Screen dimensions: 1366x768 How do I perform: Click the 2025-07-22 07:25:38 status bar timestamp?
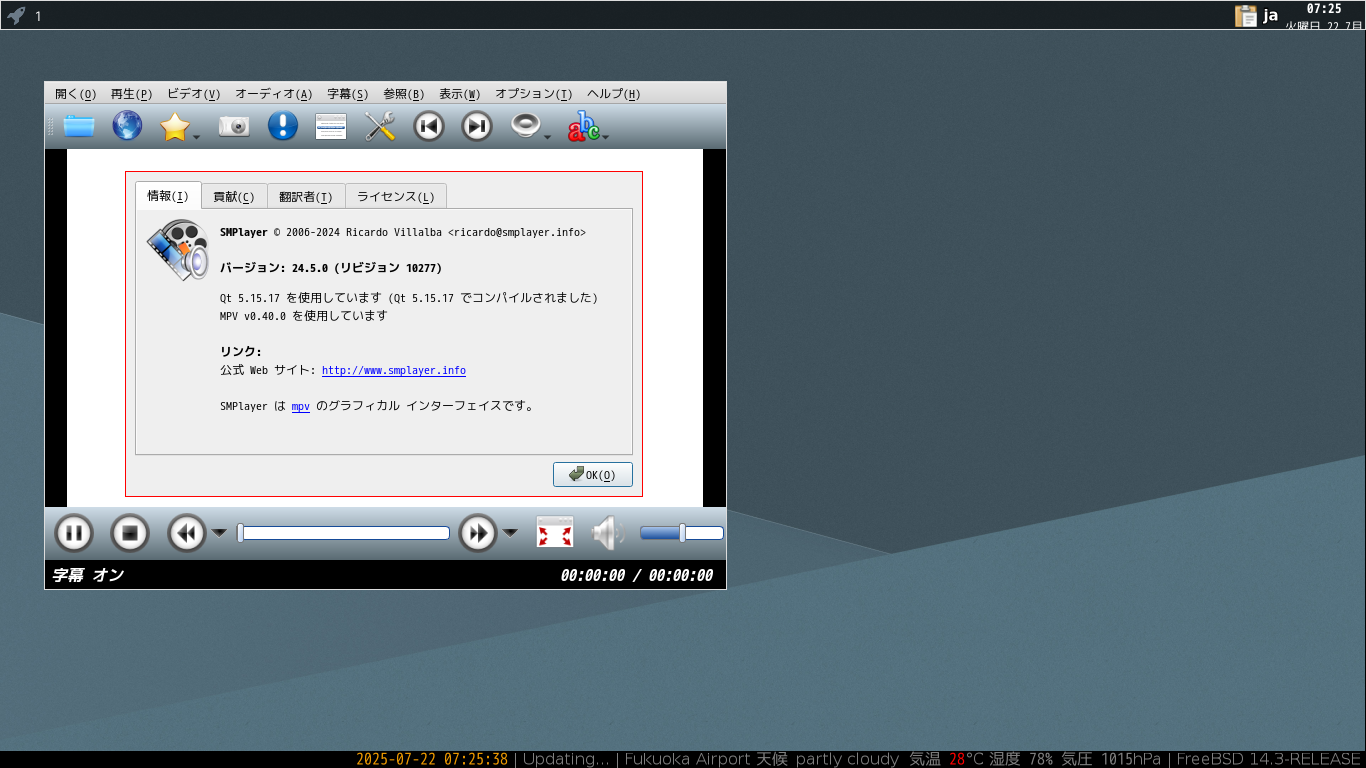432,759
